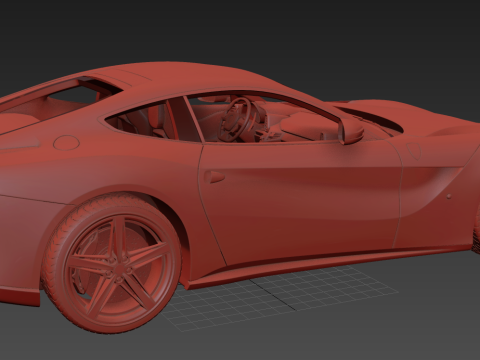Image resolution: width=480 pixels, height=360 pixels.
Task: Click the viewport home grid under the car
Action: tap(280, 297)
